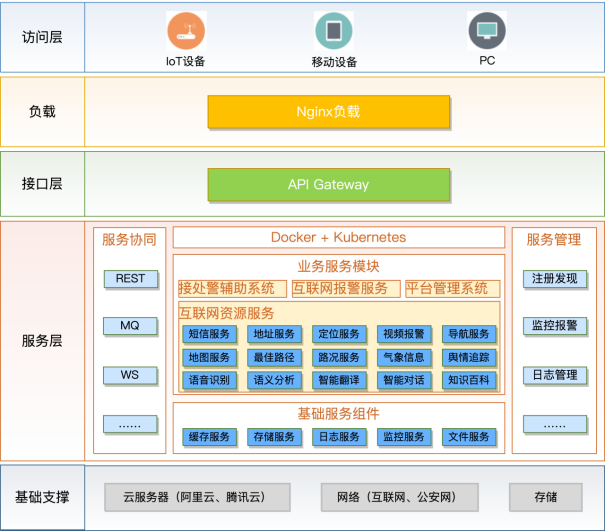Click the IoT设备 router icon

[186, 31]
